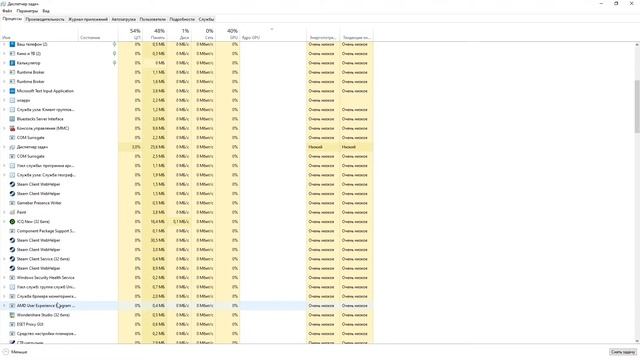
Task: Click the Служба узла: Служба географ... icon
Action: click(x=12, y=175)
